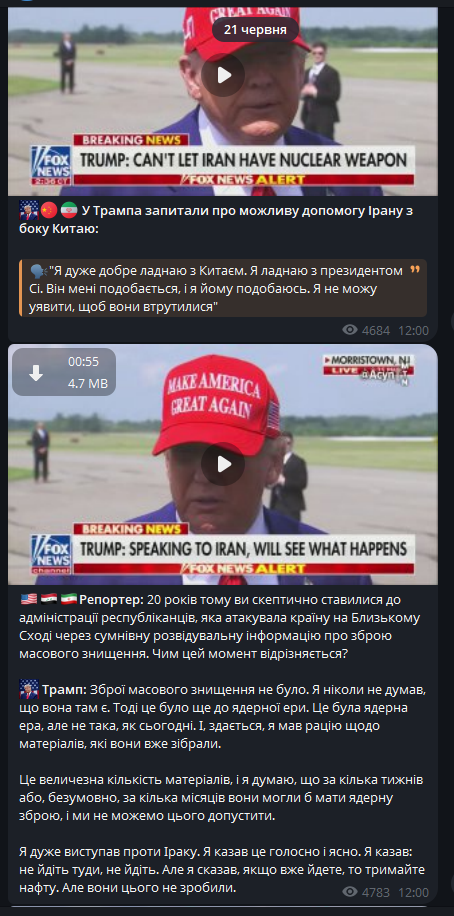454x916 pixels.
Task: Click the eye views icon beside 4783
Action: point(350,892)
